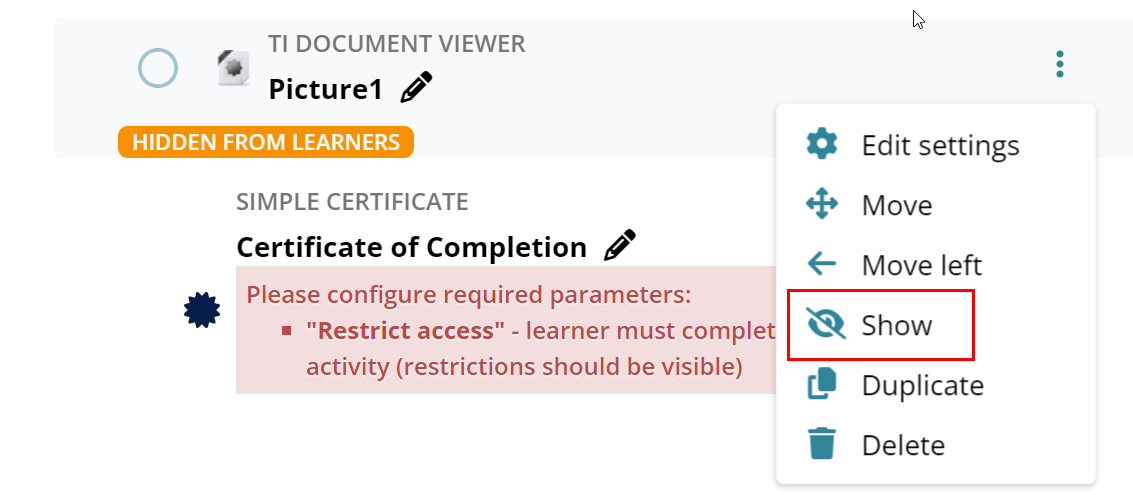Select Show to unhide the activity
This screenshot has height=495, width=1133.
pos(896,326)
